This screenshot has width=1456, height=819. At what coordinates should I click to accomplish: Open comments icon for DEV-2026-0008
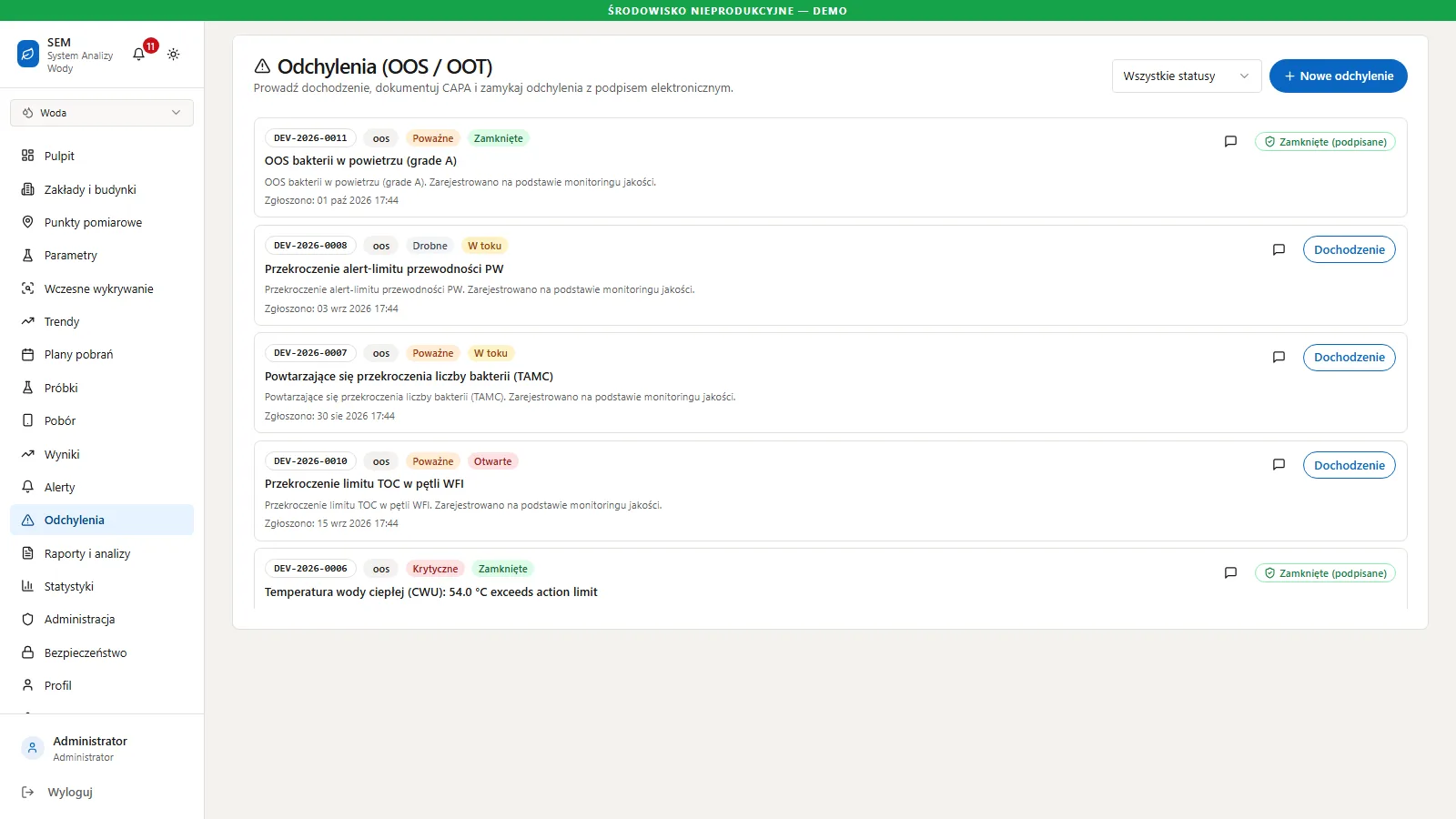tap(1279, 249)
